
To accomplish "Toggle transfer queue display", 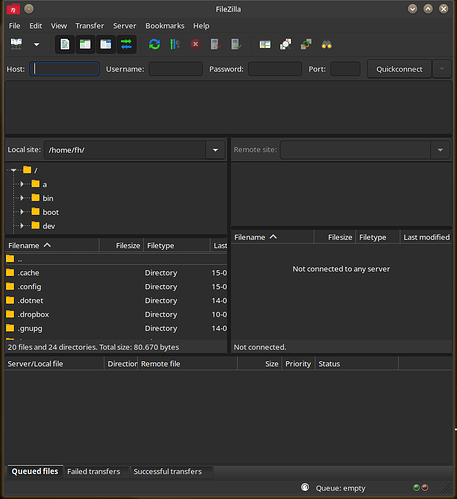I will [x=126, y=44].
